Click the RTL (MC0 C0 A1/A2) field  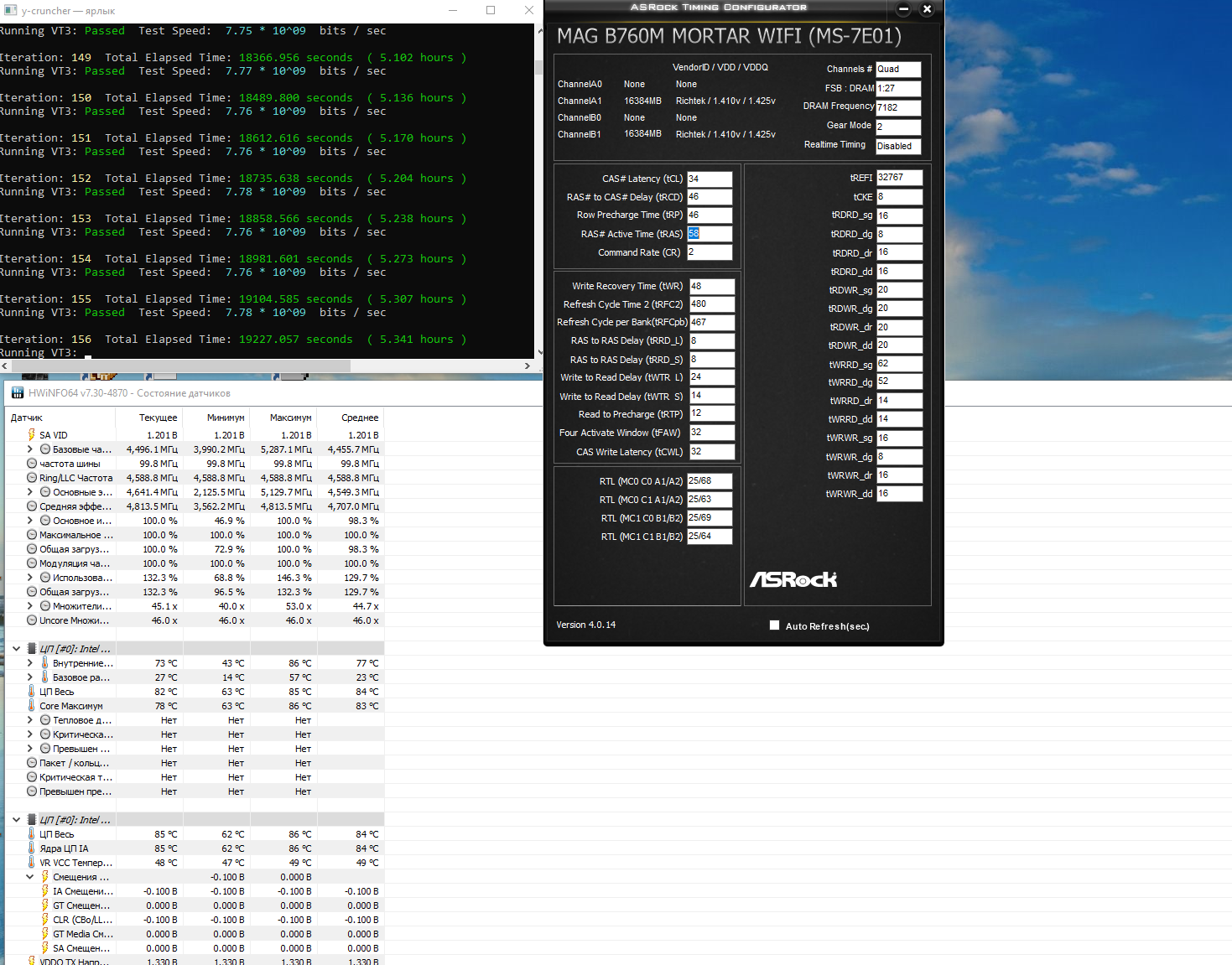point(710,481)
